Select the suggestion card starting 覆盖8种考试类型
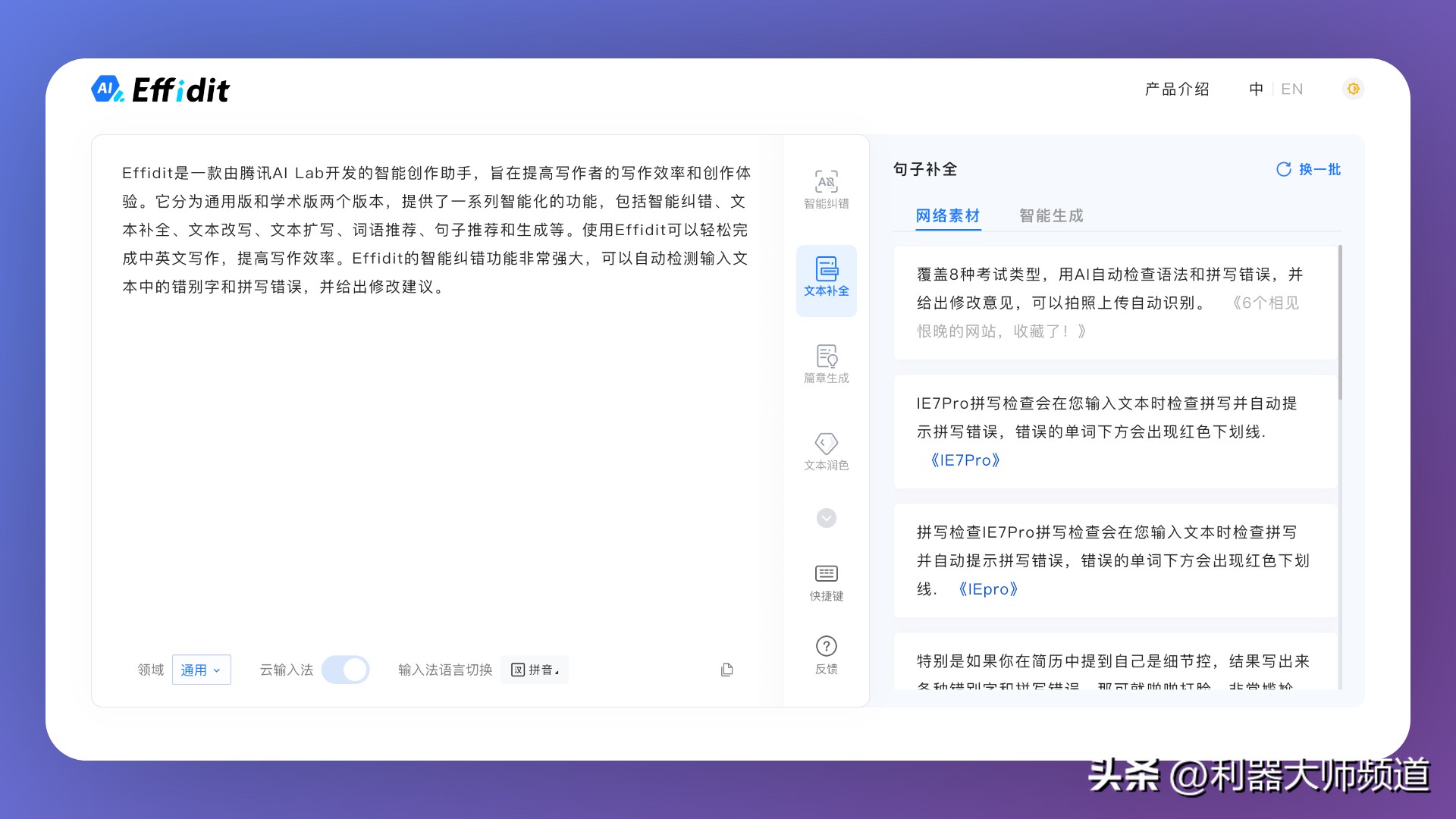The height and width of the screenshot is (819, 1456). pyautogui.click(x=1116, y=303)
